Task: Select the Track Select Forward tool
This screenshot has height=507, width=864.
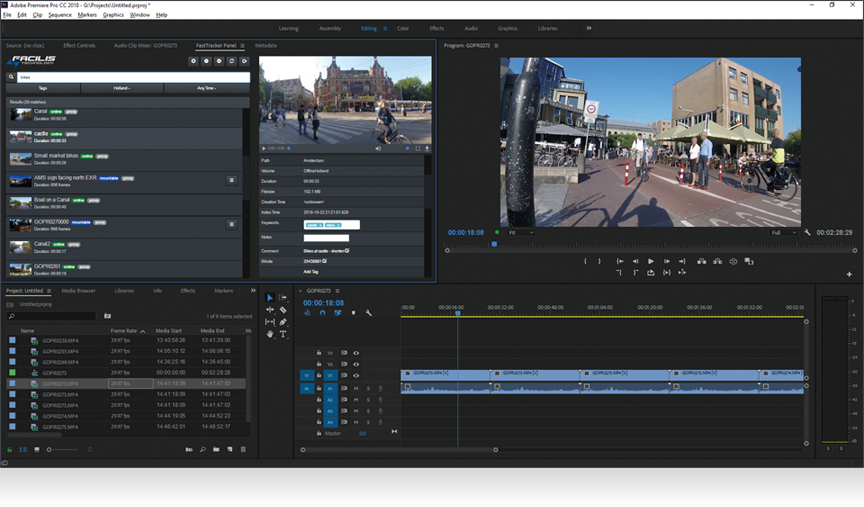Action: 283,298
